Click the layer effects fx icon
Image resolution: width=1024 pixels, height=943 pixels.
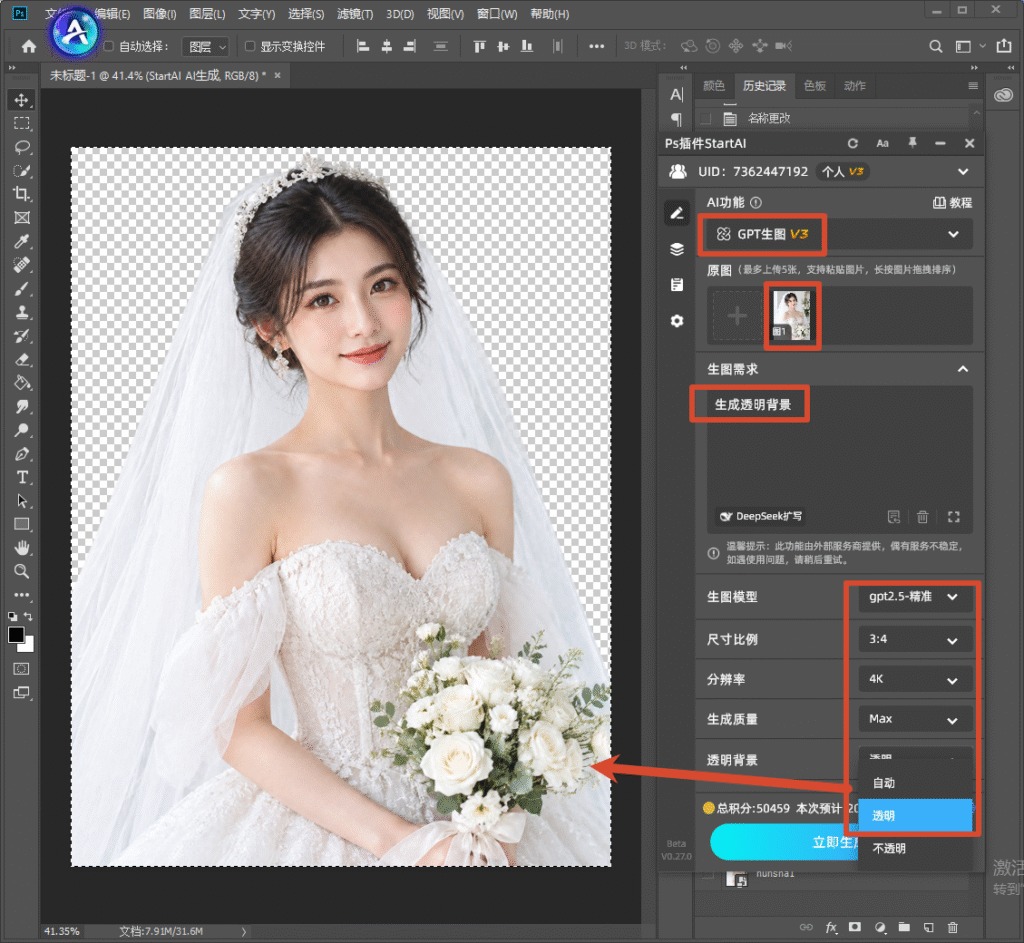(x=831, y=927)
